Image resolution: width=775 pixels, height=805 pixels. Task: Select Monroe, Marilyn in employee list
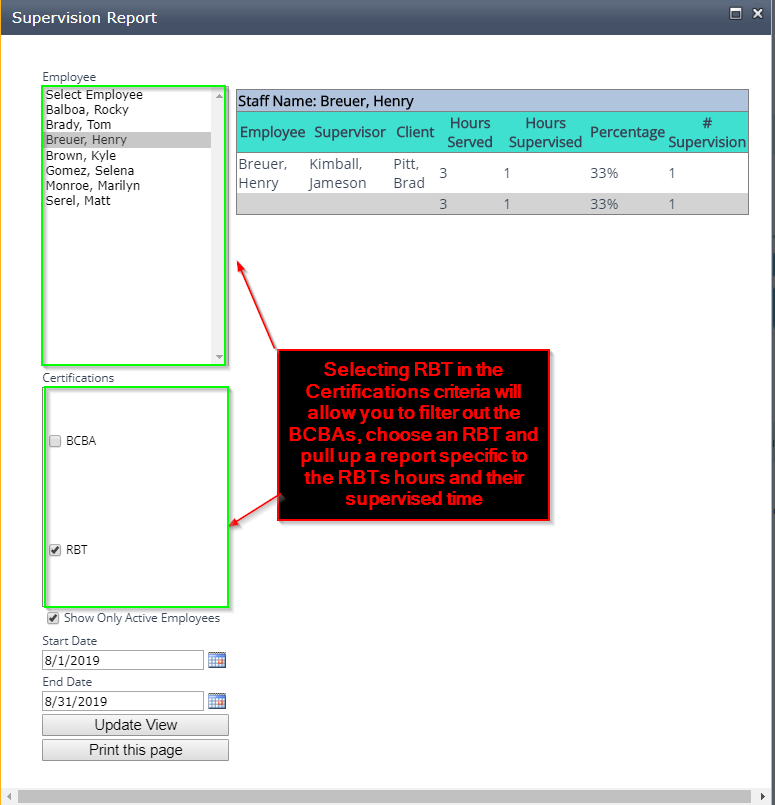127,185
